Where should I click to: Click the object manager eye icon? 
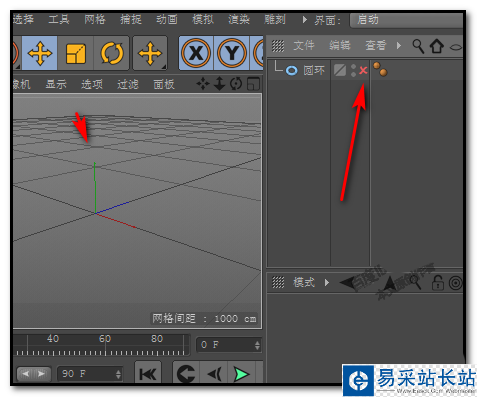[x=456, y=47]
